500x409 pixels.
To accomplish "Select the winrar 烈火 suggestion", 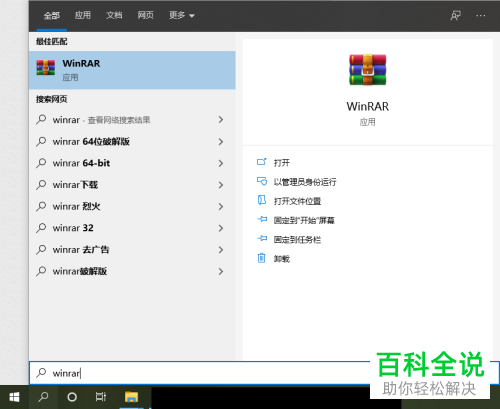I will (132, 206).
